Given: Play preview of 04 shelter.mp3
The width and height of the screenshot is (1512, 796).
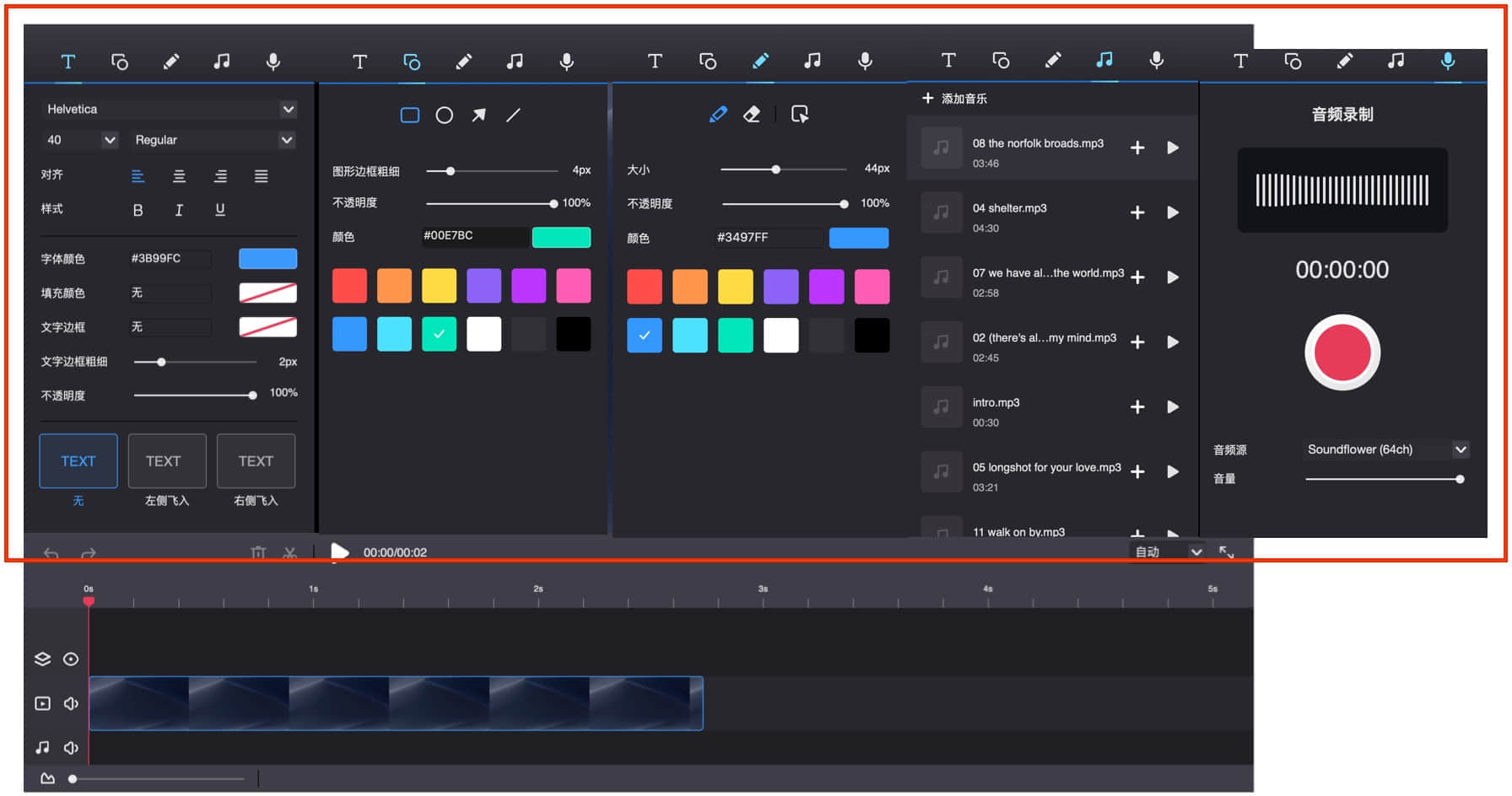Looking at the screenshot, I should [x=1173, y=212].
